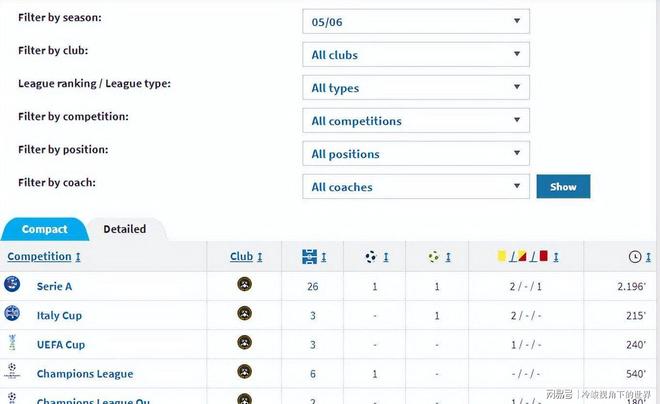Open the Serie A competition link
Image resolution: width=660 pixels, height=404 pixels.
[54, 286]
